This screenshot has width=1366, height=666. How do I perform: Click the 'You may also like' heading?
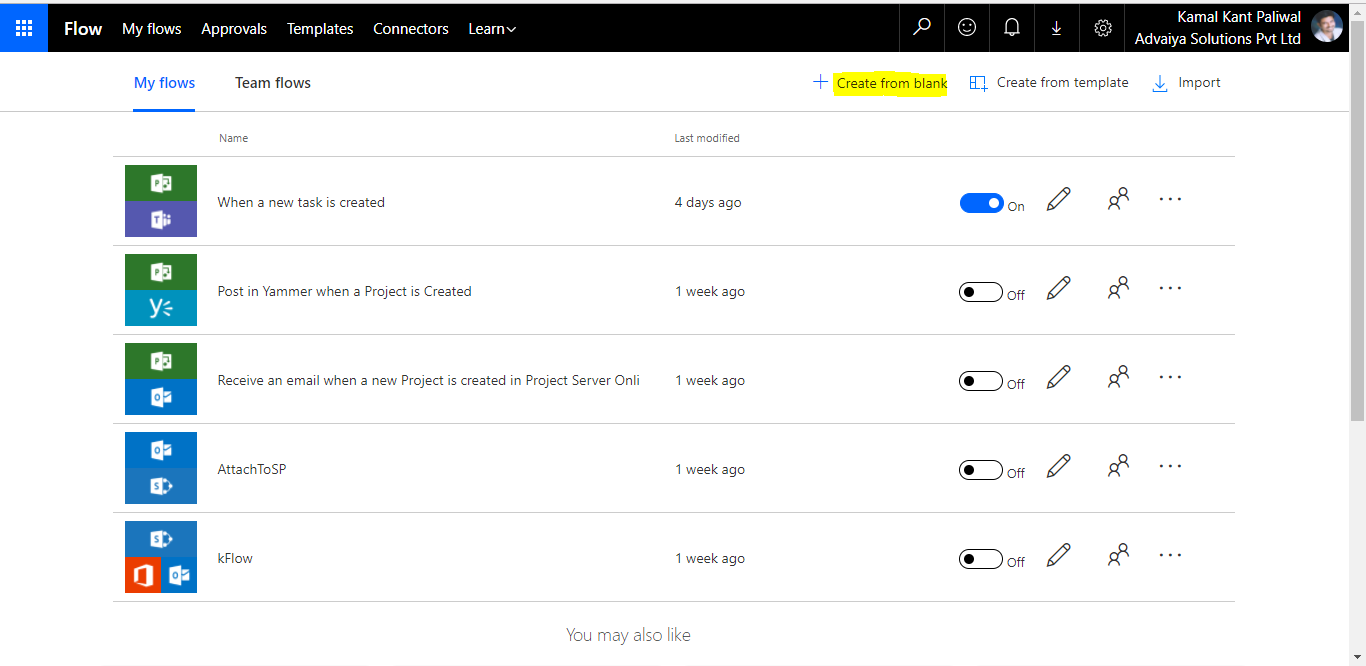[628, 634]
